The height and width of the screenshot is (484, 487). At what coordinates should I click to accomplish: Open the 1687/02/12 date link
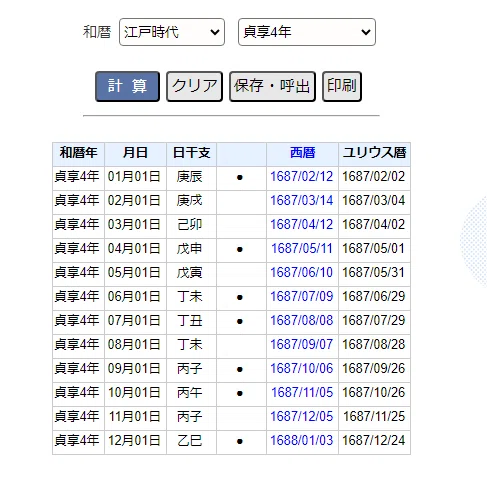click(301, 177)
